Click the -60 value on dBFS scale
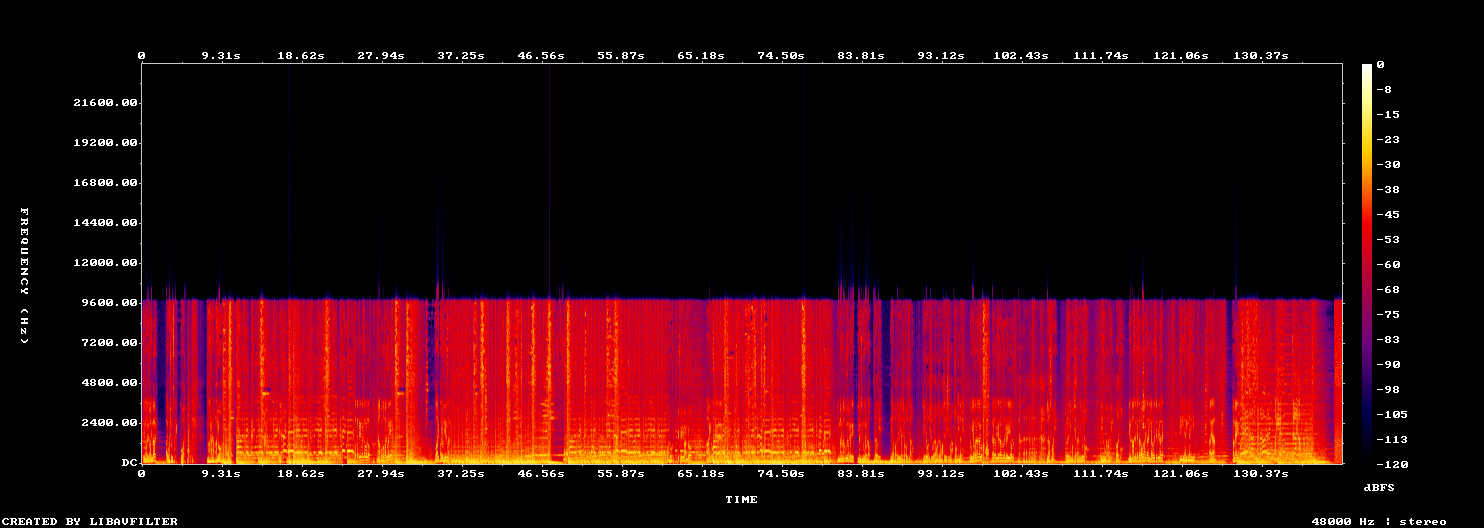The width and height of the screenshot is (1484, 528). [1388, 265]
